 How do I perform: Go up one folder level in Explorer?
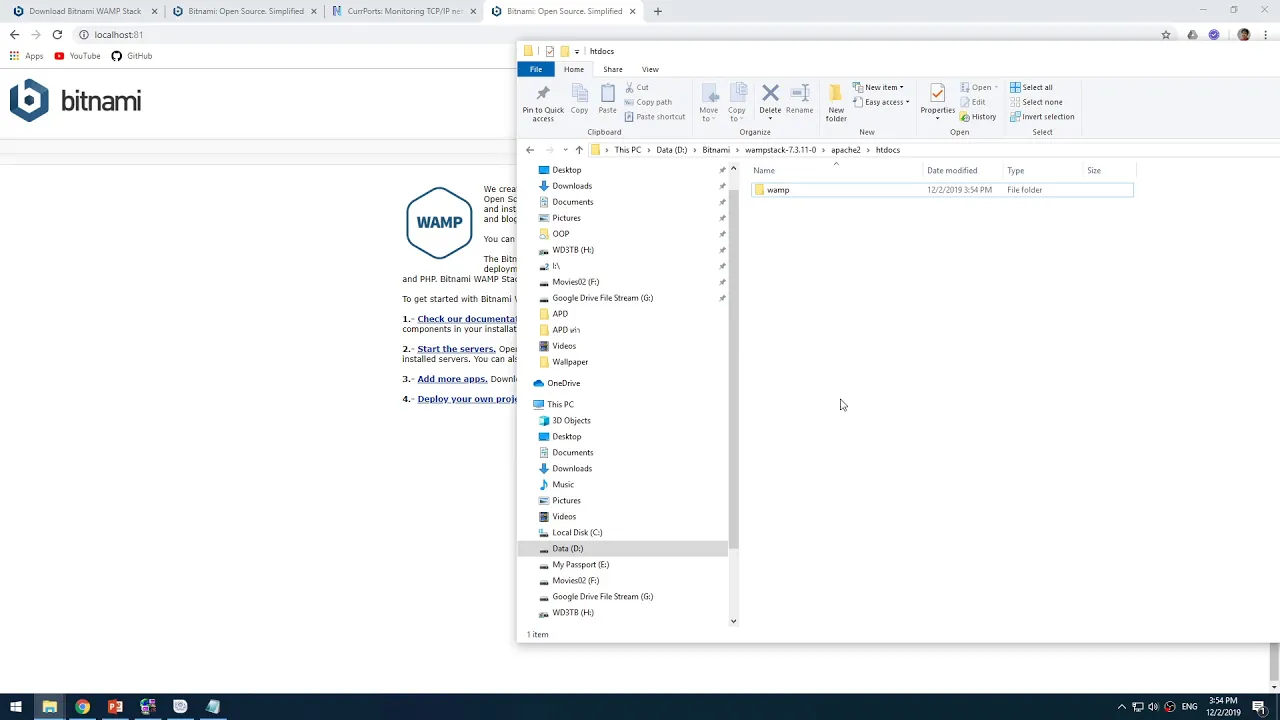(579, 150)
